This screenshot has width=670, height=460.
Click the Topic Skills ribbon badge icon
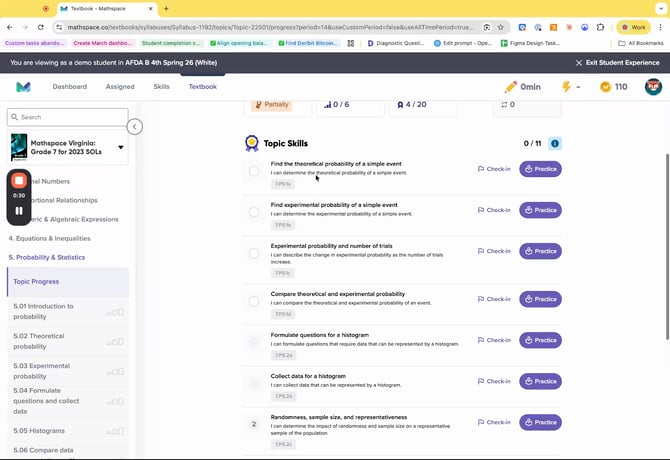pyautogui.click(x=252, y=144)
